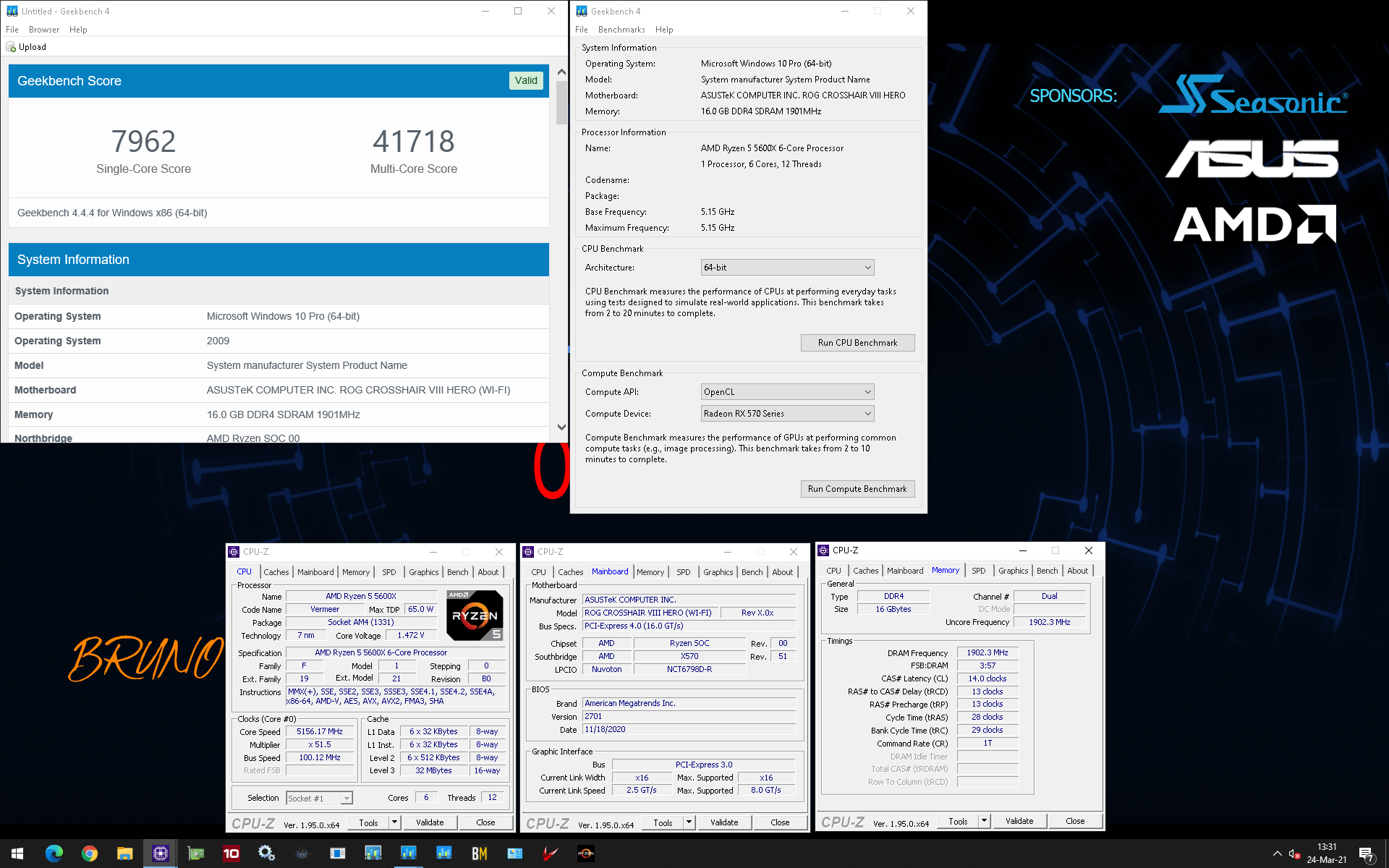Click the Ryzen 5 logo in CPU-Z CPU tab
Viewport: 1389px width, 868px height.
(x=475, y=616)
